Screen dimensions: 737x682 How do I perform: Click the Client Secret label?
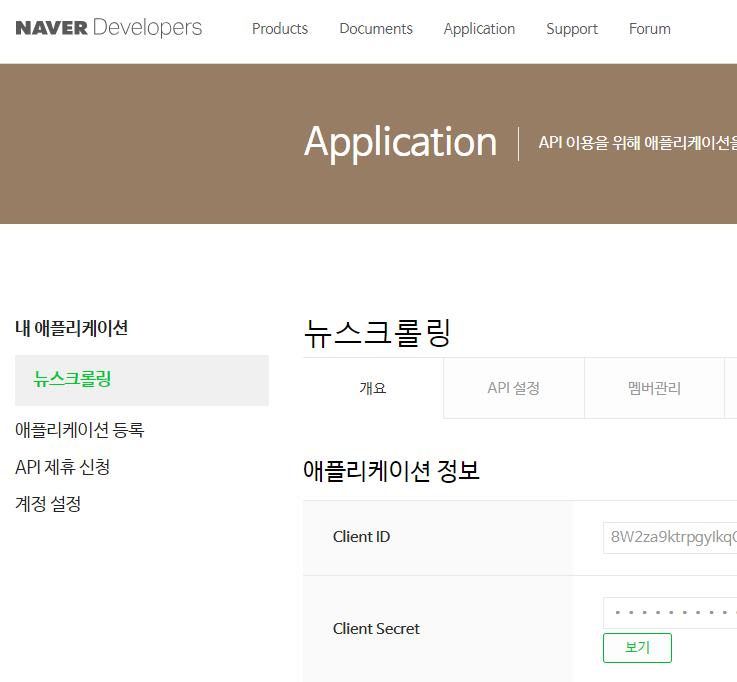coord(376,629)
